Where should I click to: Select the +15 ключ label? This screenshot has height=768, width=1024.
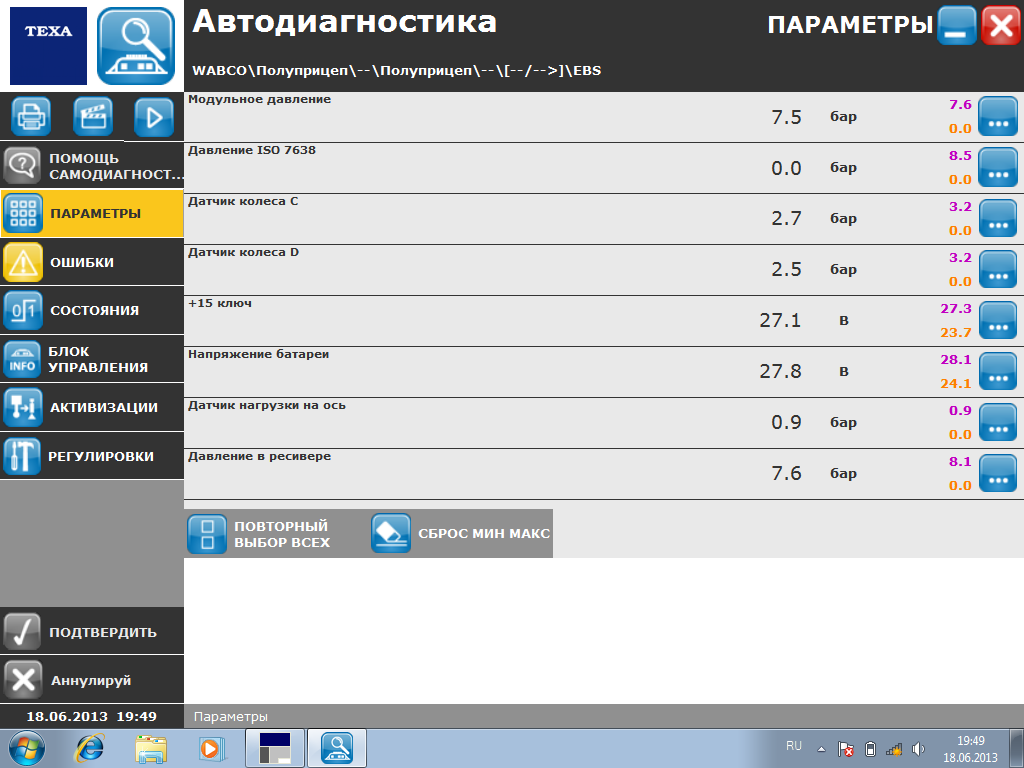pyautogui.click(x=219, y=303)
